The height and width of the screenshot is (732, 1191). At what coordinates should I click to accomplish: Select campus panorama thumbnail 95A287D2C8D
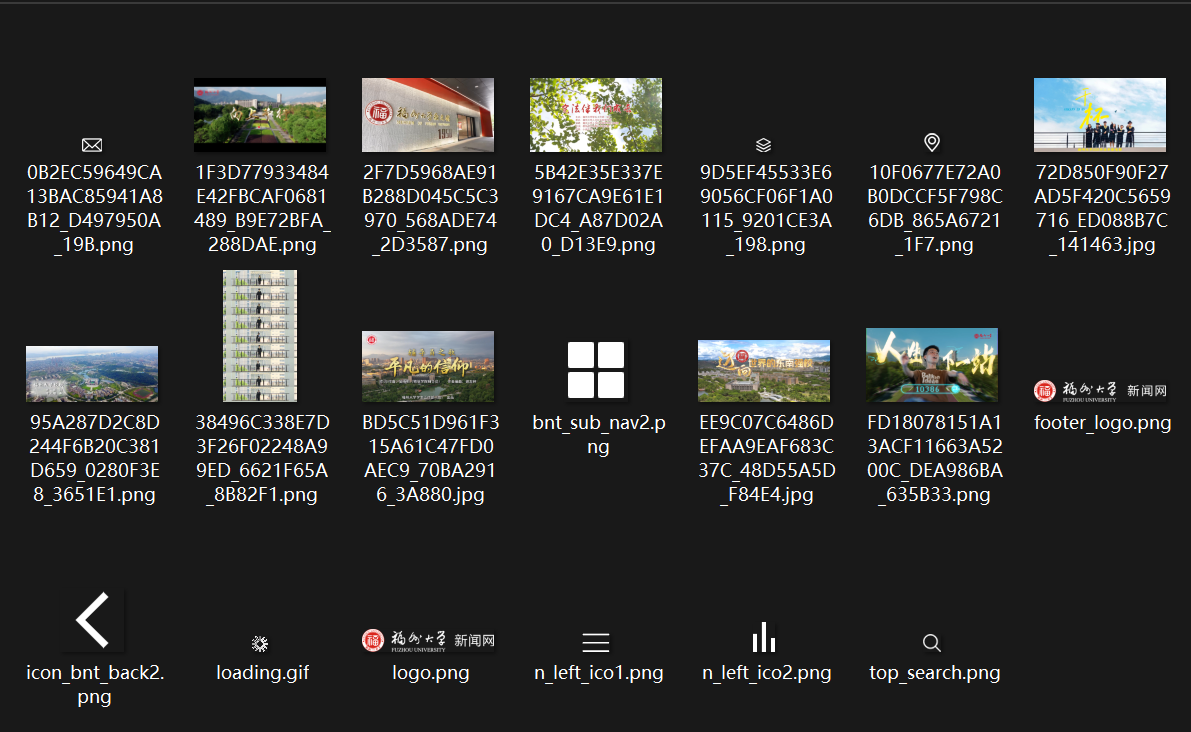[x=92, y=374]
